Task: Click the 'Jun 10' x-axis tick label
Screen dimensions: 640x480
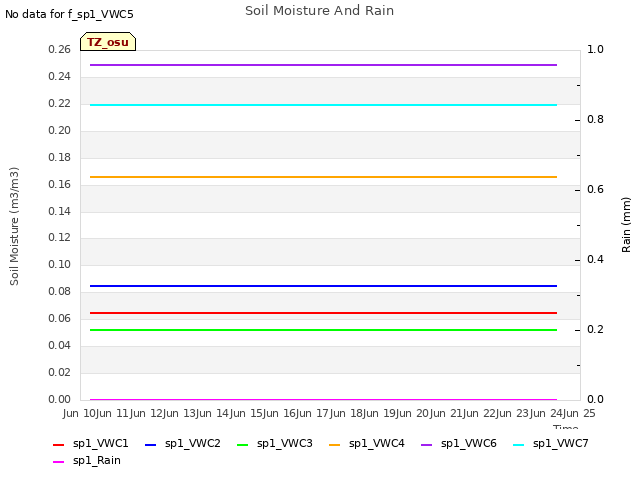Action: (x=87, y=413)
